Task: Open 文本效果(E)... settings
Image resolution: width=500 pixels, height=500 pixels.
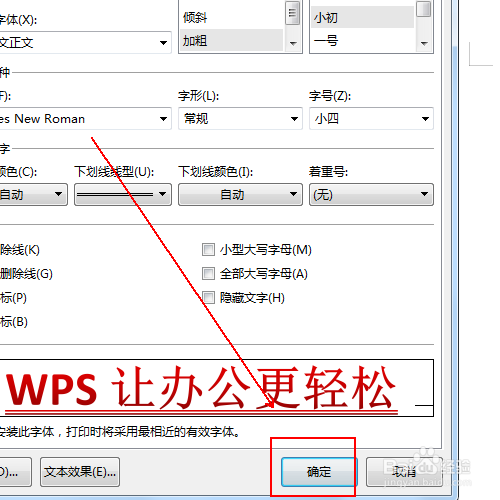Action: click(x=80, y=472)
